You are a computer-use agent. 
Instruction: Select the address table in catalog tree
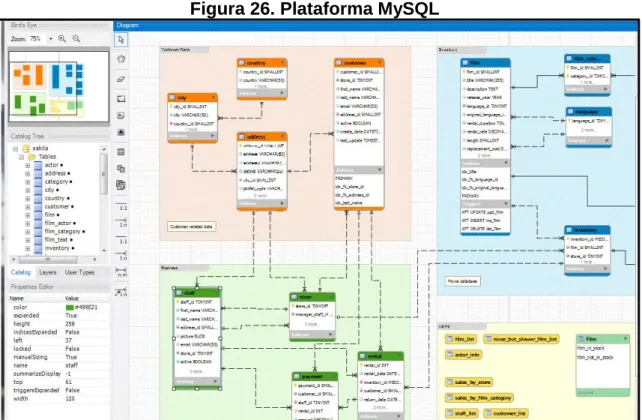[55, 173]
